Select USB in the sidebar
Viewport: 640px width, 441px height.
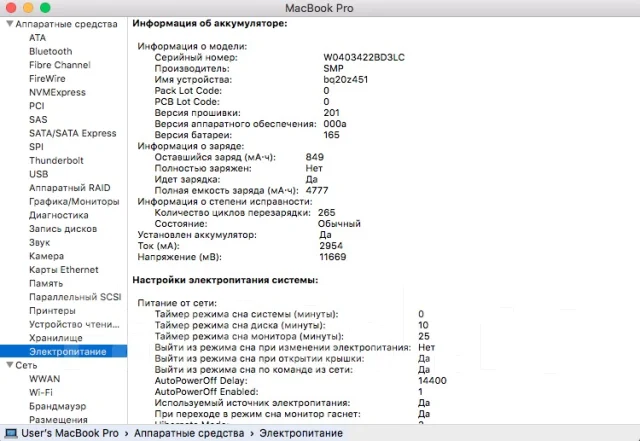[x=38, y=174]
